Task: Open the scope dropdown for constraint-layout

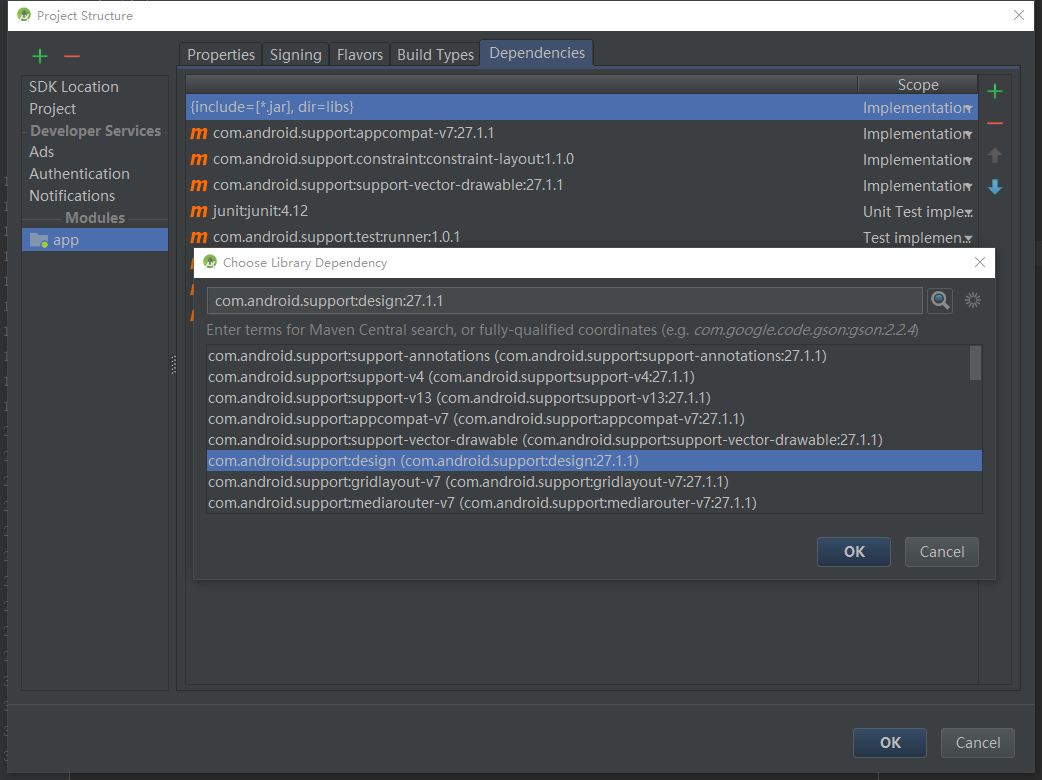Action: tap(968, 160)
